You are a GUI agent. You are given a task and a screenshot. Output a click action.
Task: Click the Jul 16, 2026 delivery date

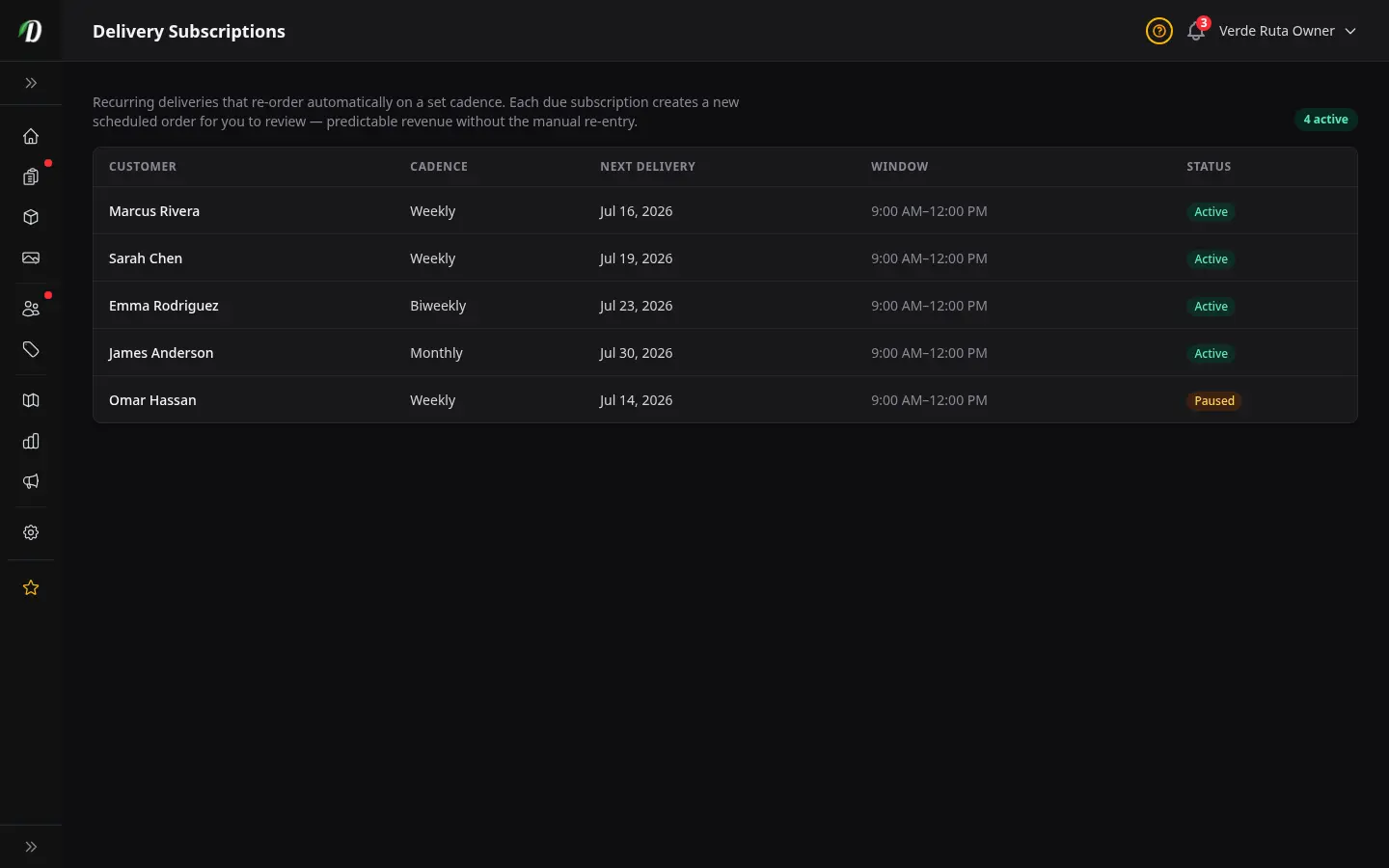636,211
